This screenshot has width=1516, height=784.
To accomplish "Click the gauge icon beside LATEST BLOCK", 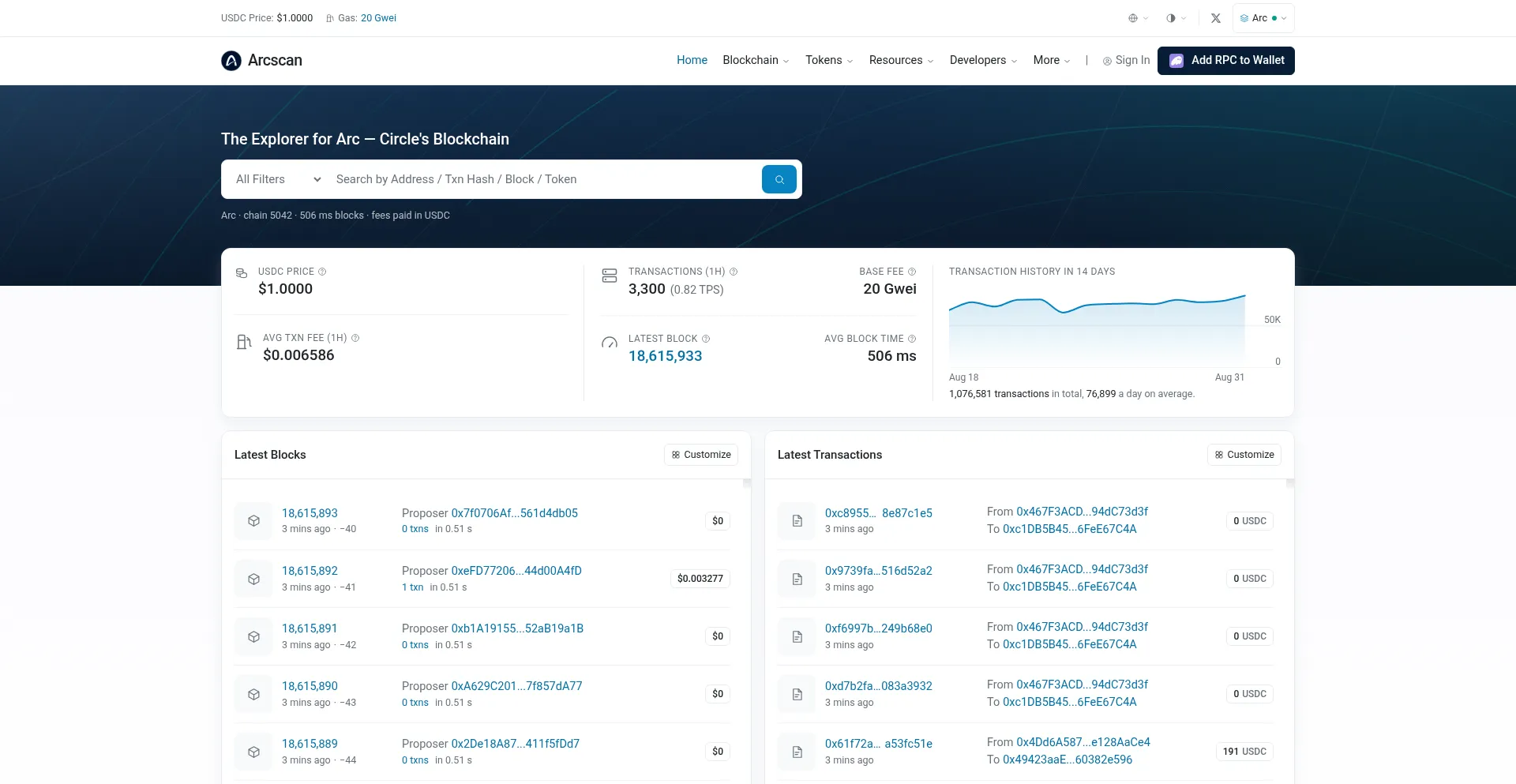I will pos(610,343).
